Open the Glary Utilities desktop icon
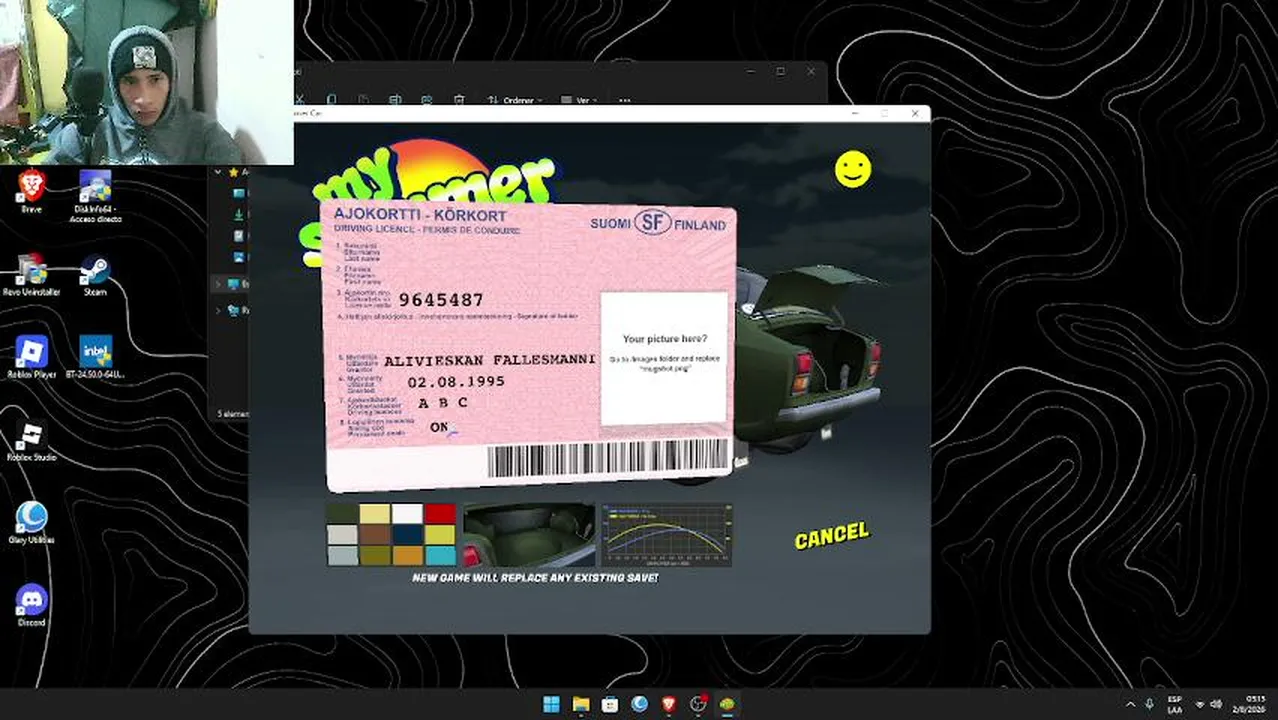 [x=31, y=522]
